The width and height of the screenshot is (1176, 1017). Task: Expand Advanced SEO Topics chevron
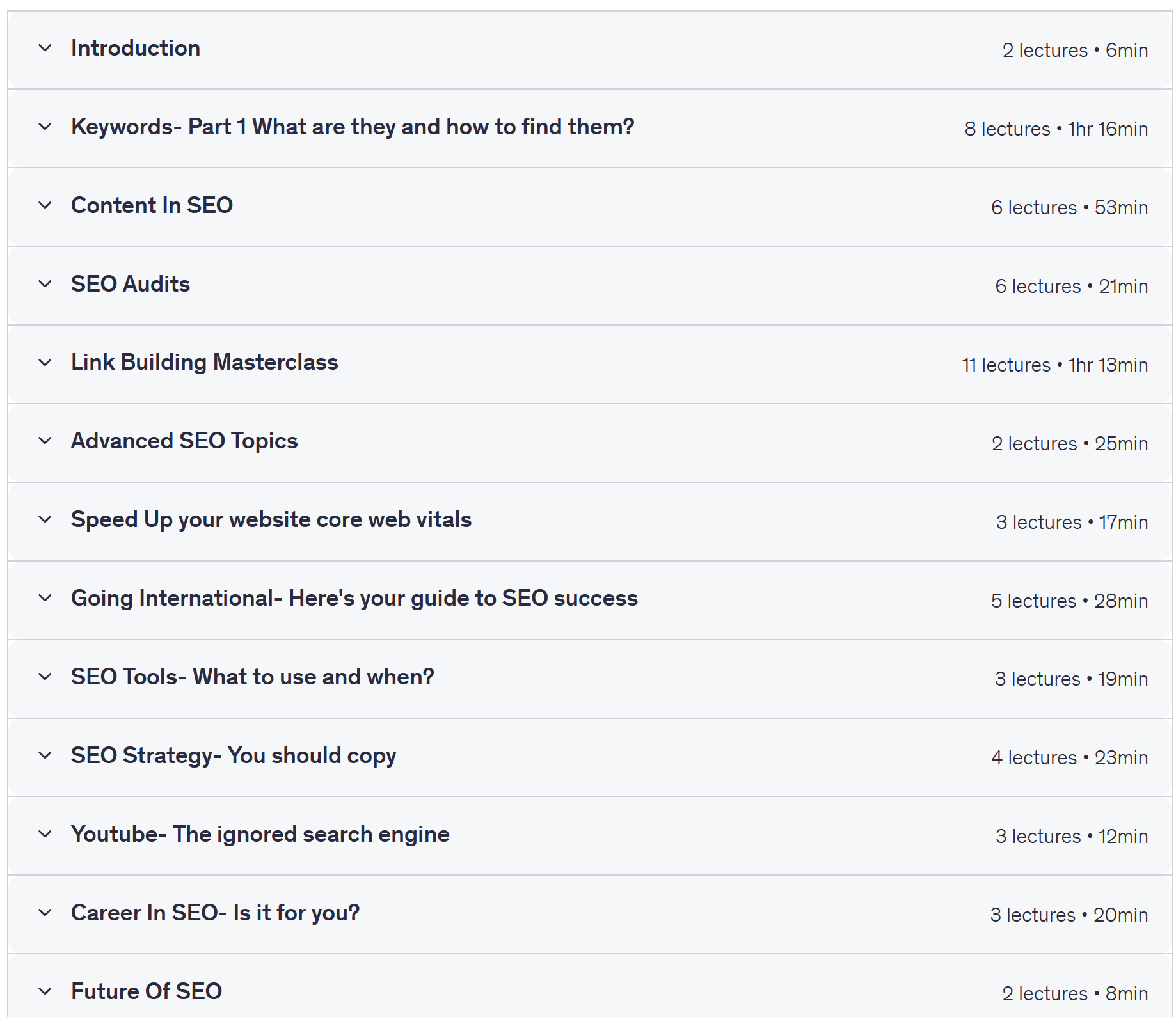[x=45, y=441]
